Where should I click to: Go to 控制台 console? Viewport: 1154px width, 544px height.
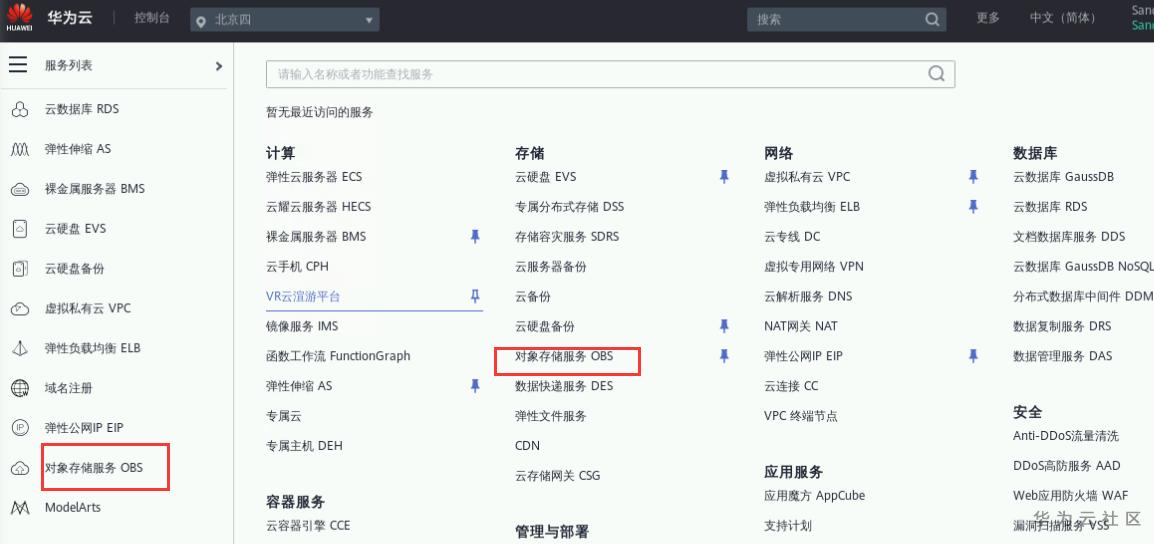pyautogui.click(x=152, y=18)
